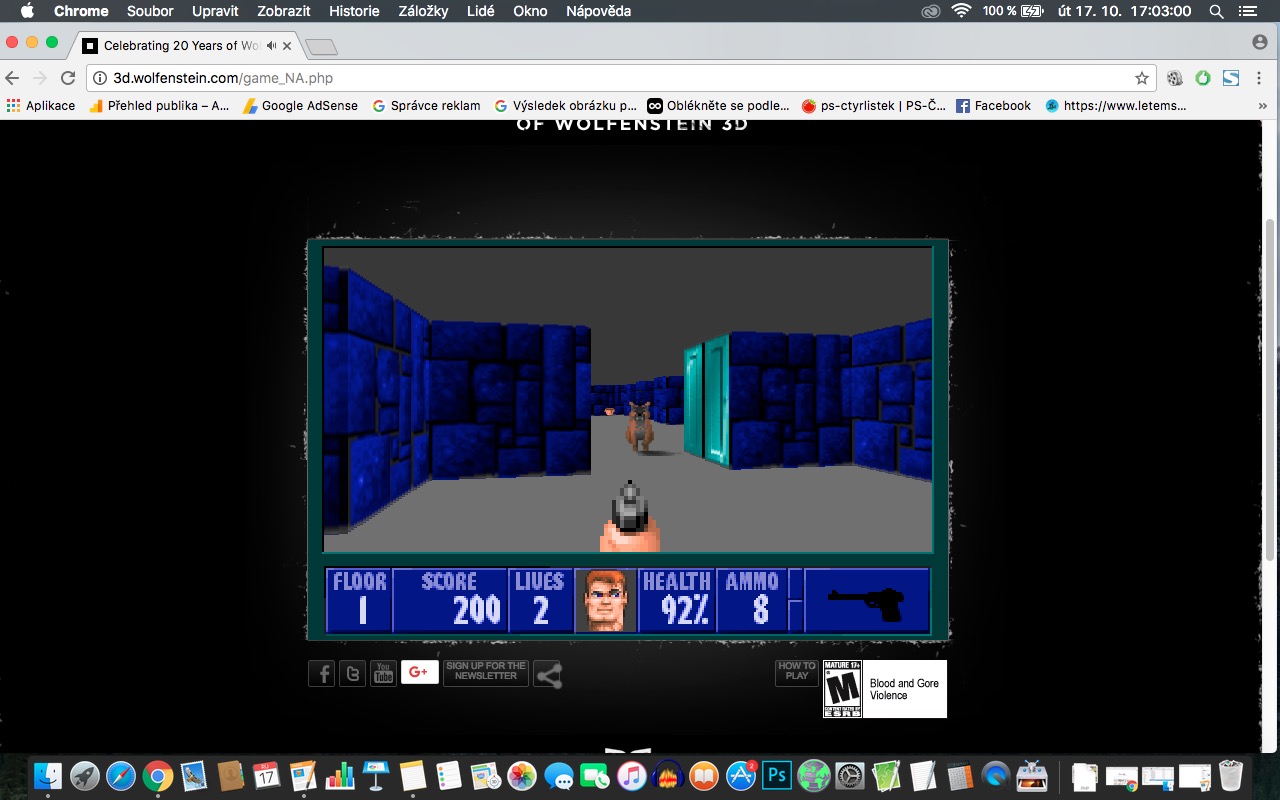Open the Chrome application menu
The image size is (1280, 800).
tap(81, 11)
